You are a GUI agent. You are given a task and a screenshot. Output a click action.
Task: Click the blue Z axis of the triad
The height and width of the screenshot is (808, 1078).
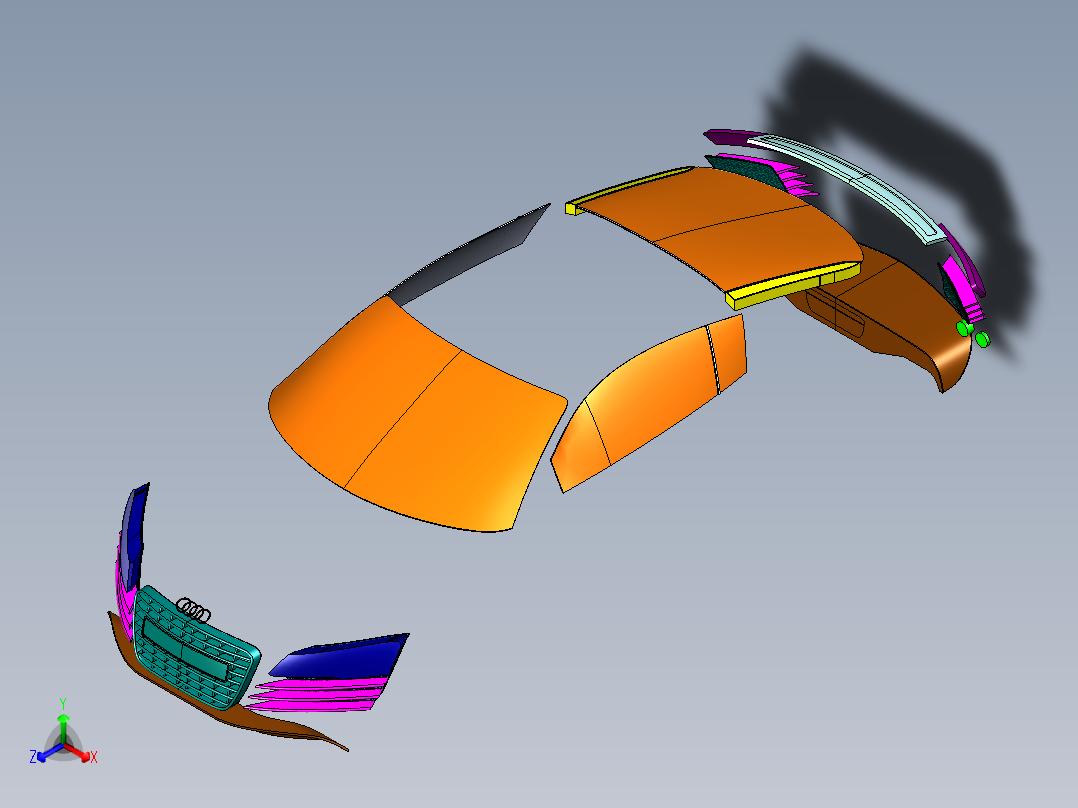pyautogui.click(x=47, y=753)
